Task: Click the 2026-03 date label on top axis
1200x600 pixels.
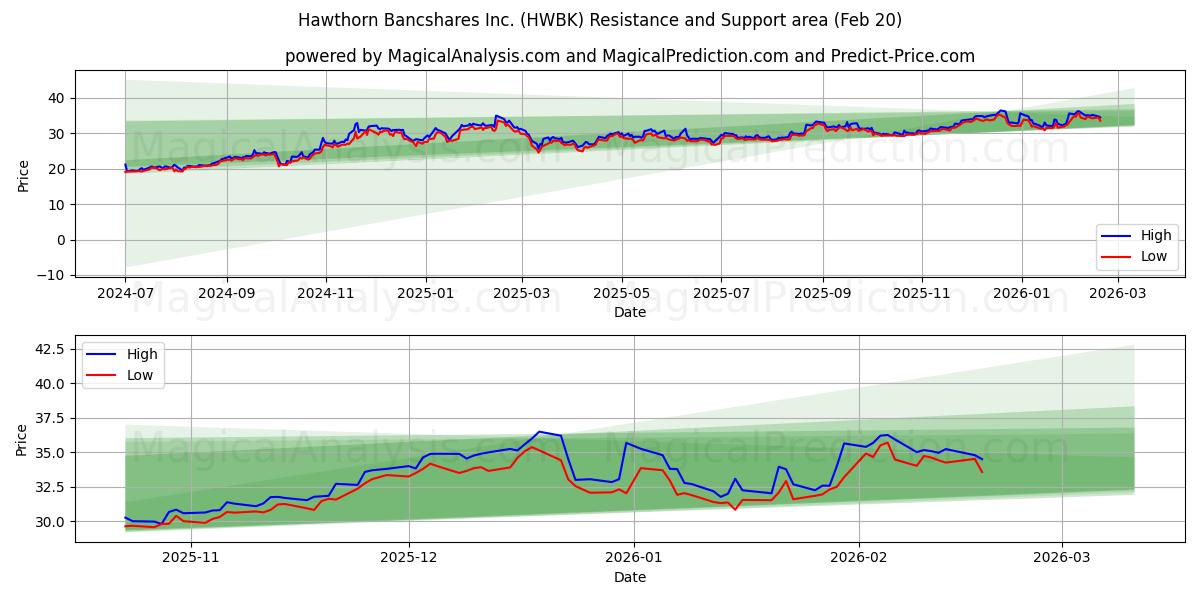Action: tap(1119, 294)
